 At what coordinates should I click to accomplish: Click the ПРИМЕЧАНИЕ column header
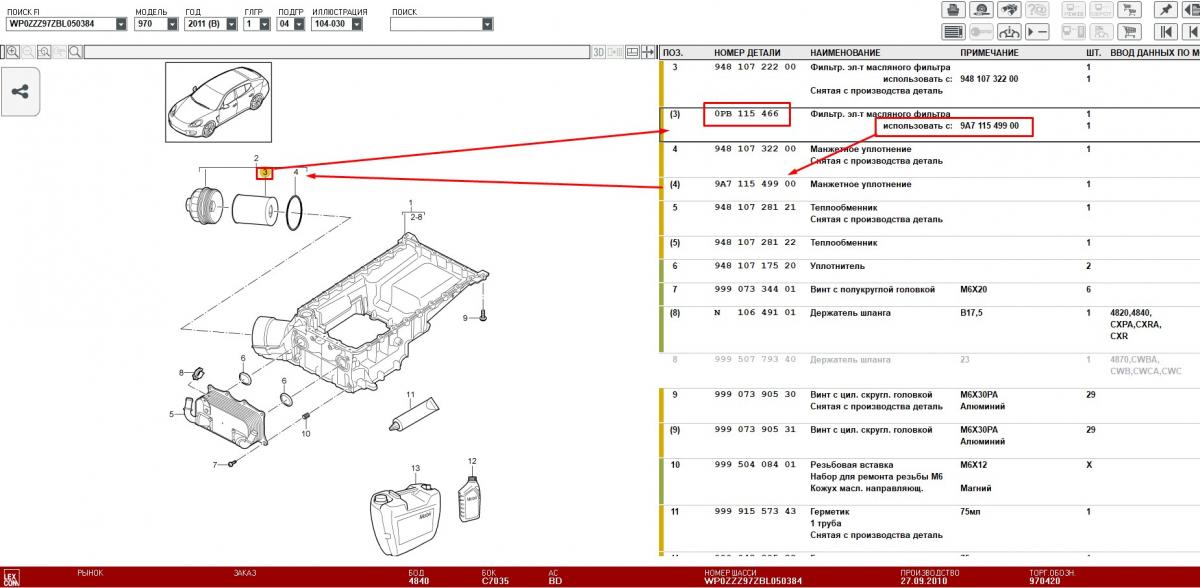(989, 52)
